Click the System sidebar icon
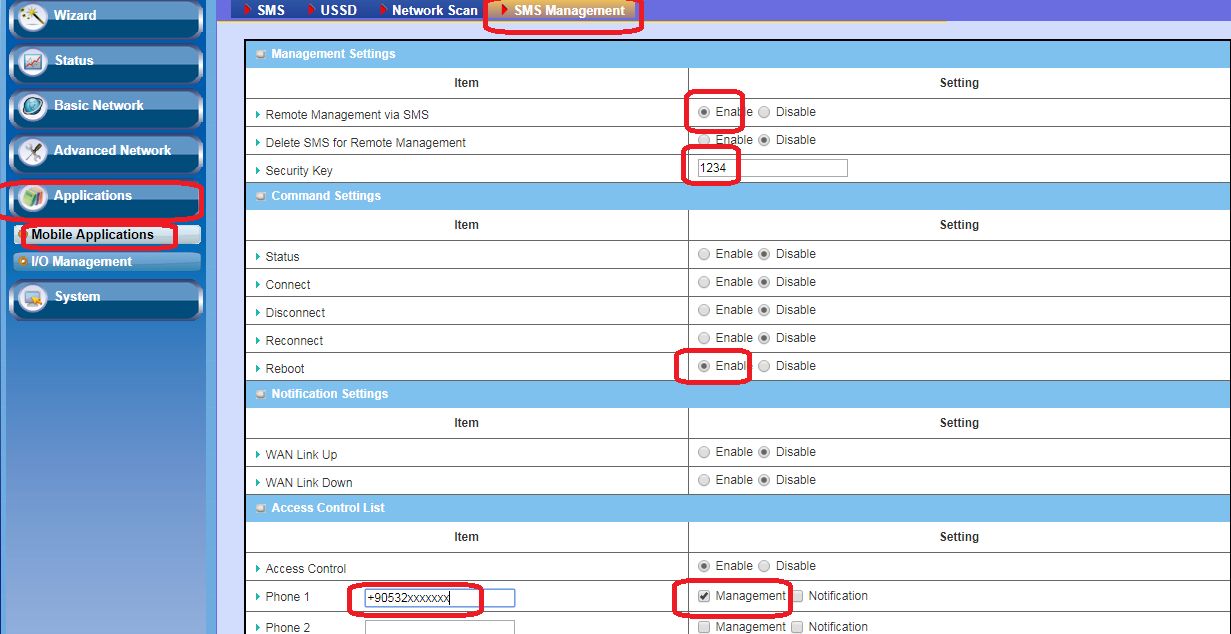 point(33,298)
